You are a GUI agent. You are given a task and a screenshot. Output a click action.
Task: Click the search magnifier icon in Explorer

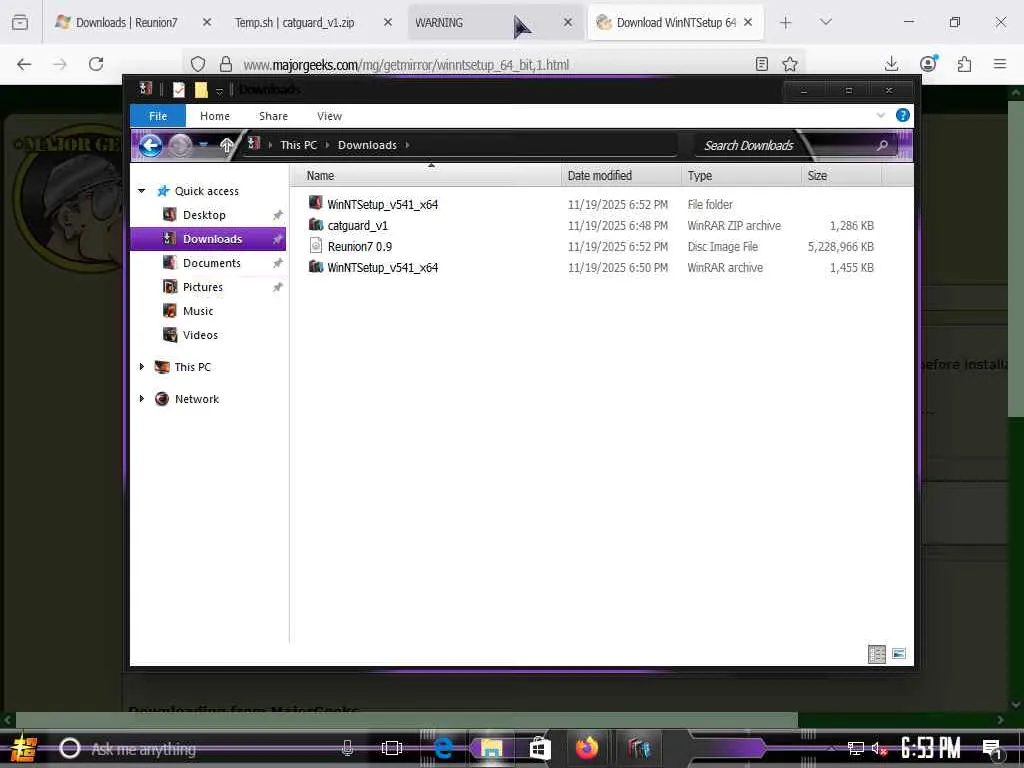click(x=882, y=145)
